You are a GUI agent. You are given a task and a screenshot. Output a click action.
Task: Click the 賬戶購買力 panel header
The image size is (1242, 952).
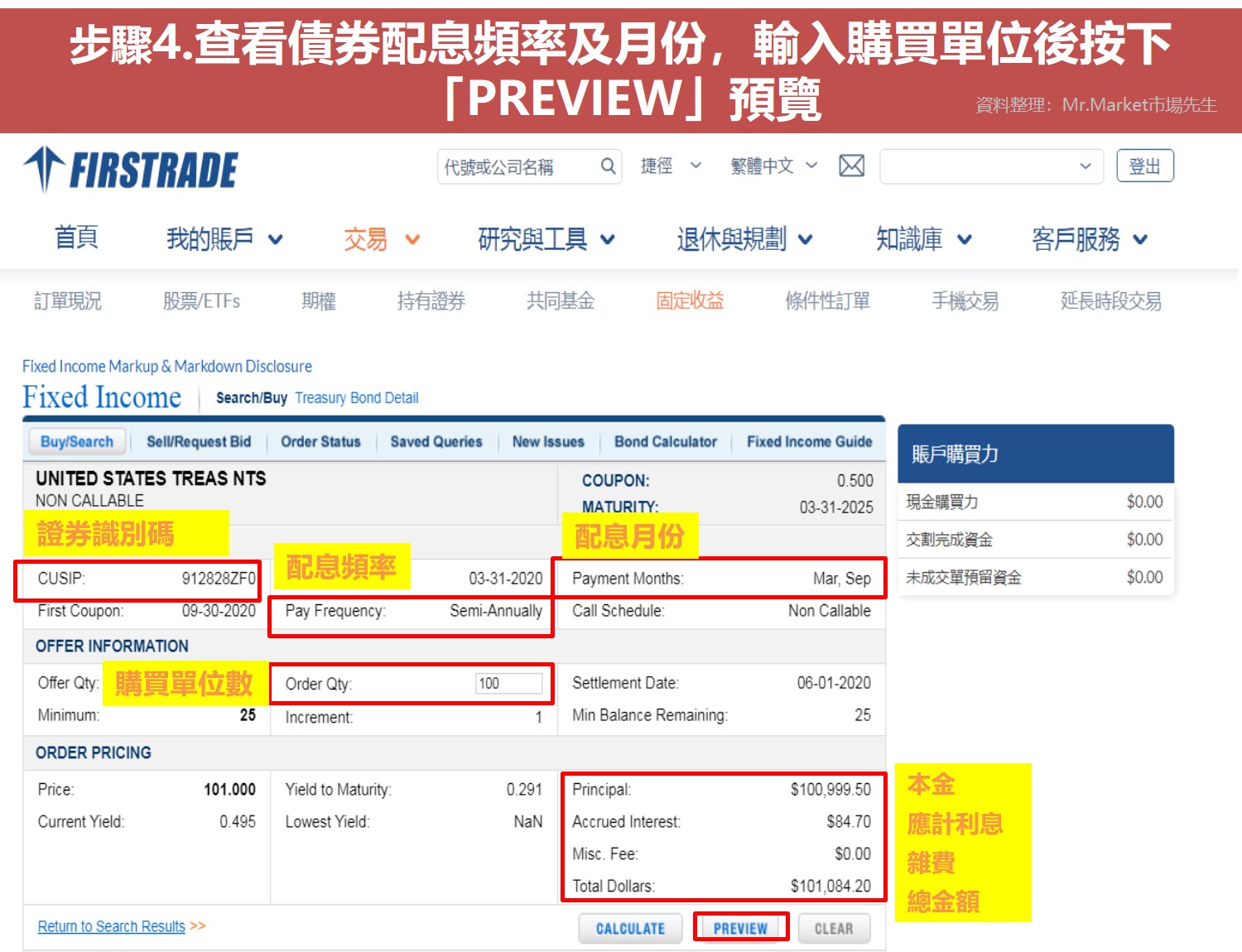pyautogui.click(x=1036, y=454)
